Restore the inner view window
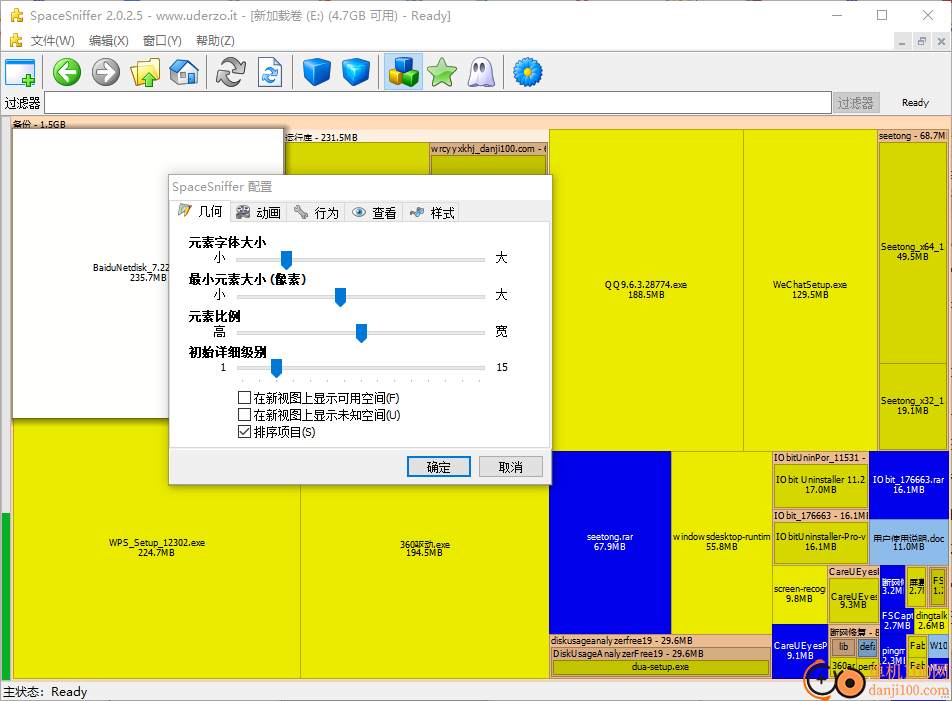This screenshot has height=701, width=952. click(x=922, y=41)
